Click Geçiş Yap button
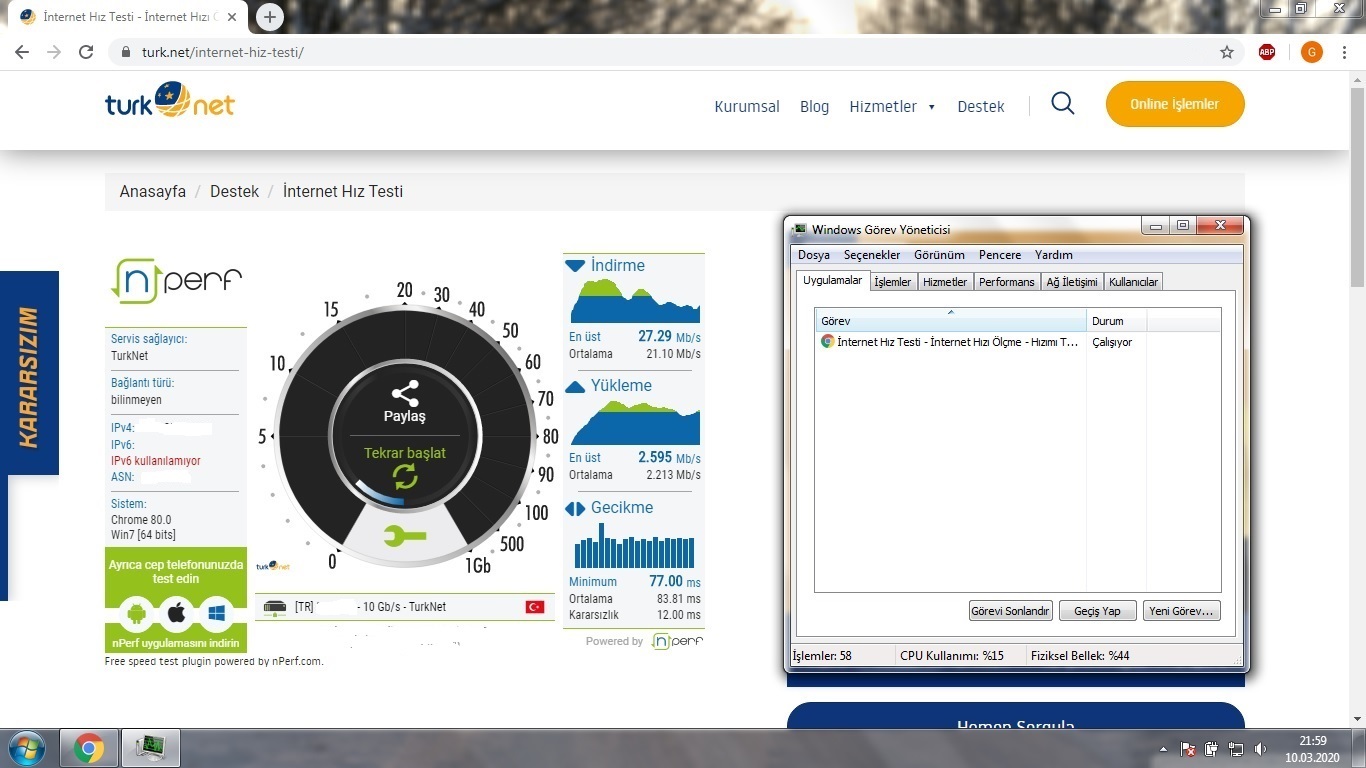This screenshot has height=768, width=1366. pyautogui.click(x=1098, y=610)
